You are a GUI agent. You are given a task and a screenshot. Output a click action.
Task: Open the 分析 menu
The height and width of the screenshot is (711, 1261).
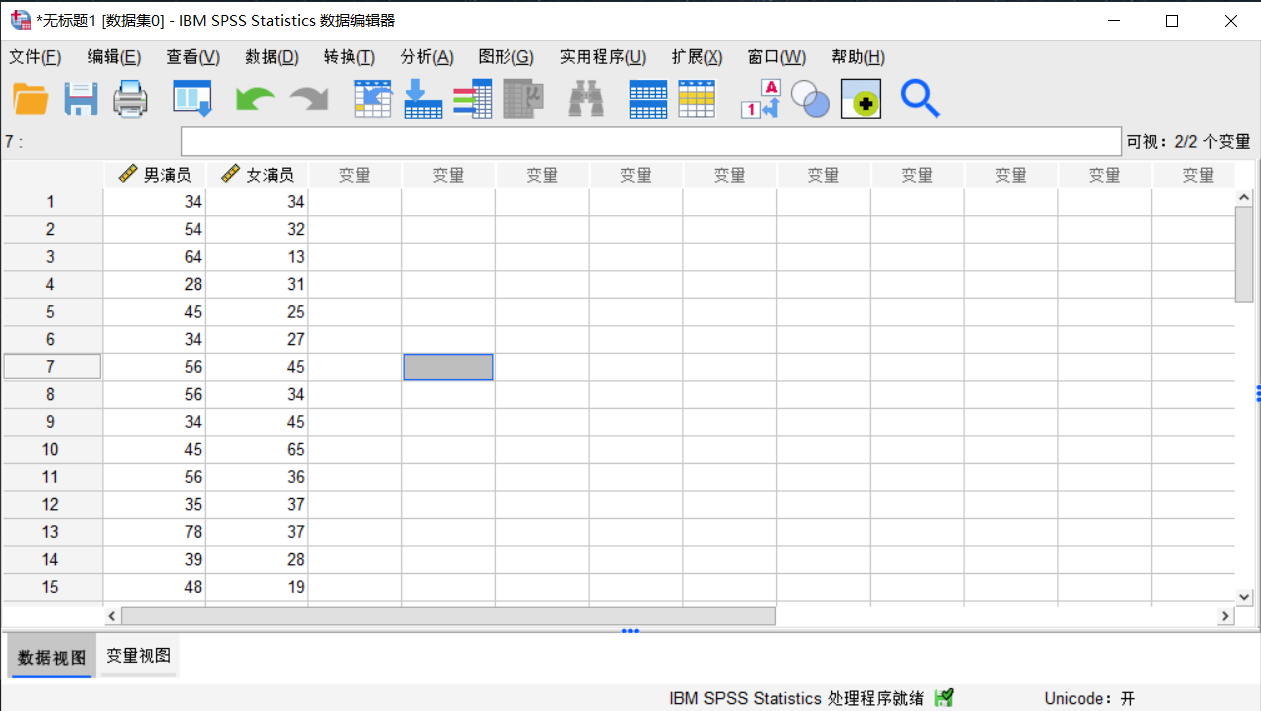click(x=426, y=57)
